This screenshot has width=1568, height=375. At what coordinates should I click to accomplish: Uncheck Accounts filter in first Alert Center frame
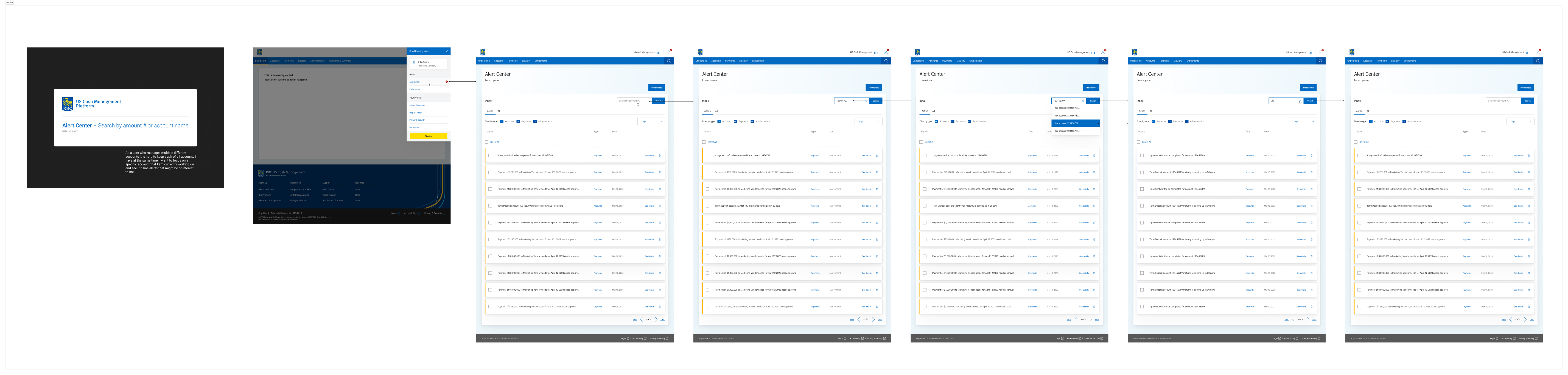click(x=502, y=121)
